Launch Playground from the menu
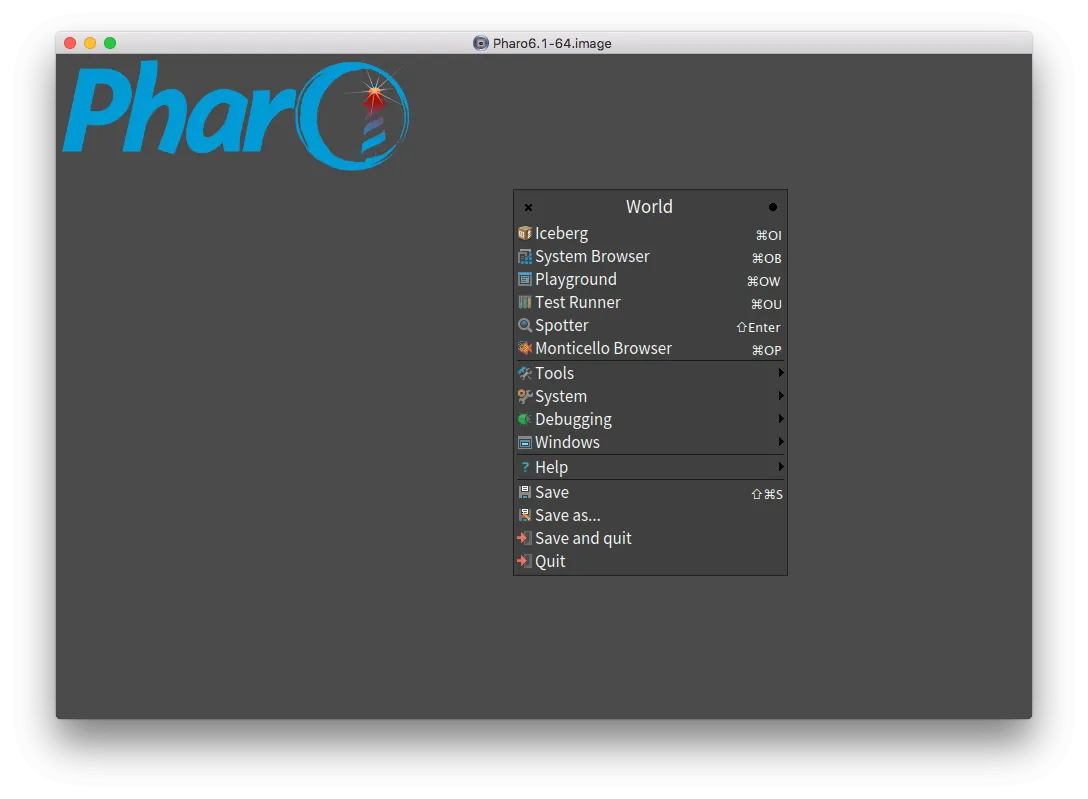 [x=650, y=280]
